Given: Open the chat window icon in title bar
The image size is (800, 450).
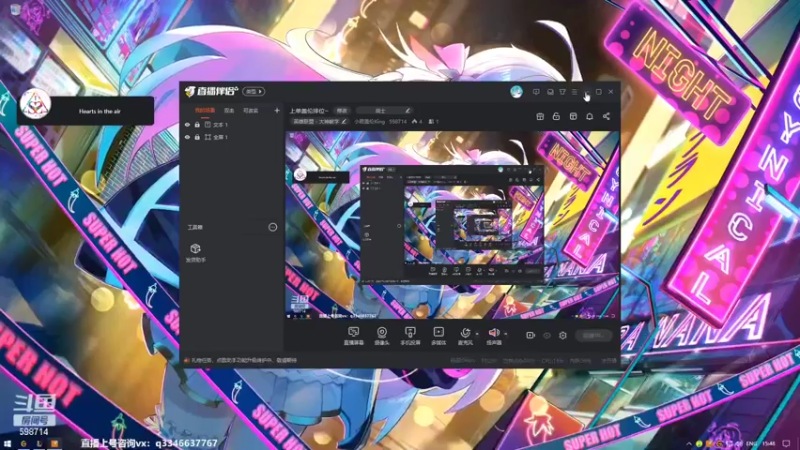Looking at the screenshot, I should coord(550,92).
